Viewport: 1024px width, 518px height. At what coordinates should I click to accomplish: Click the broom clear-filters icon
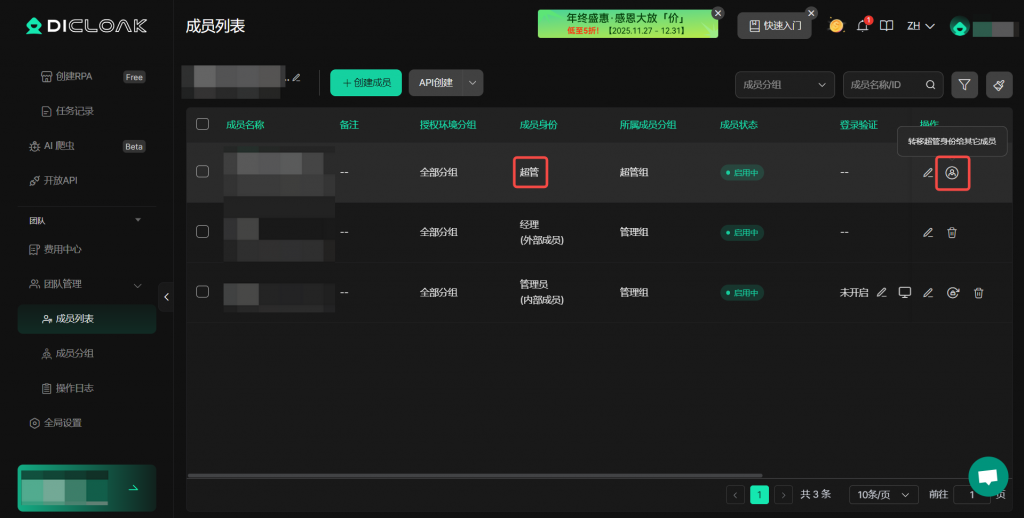(x=998, y=85)
